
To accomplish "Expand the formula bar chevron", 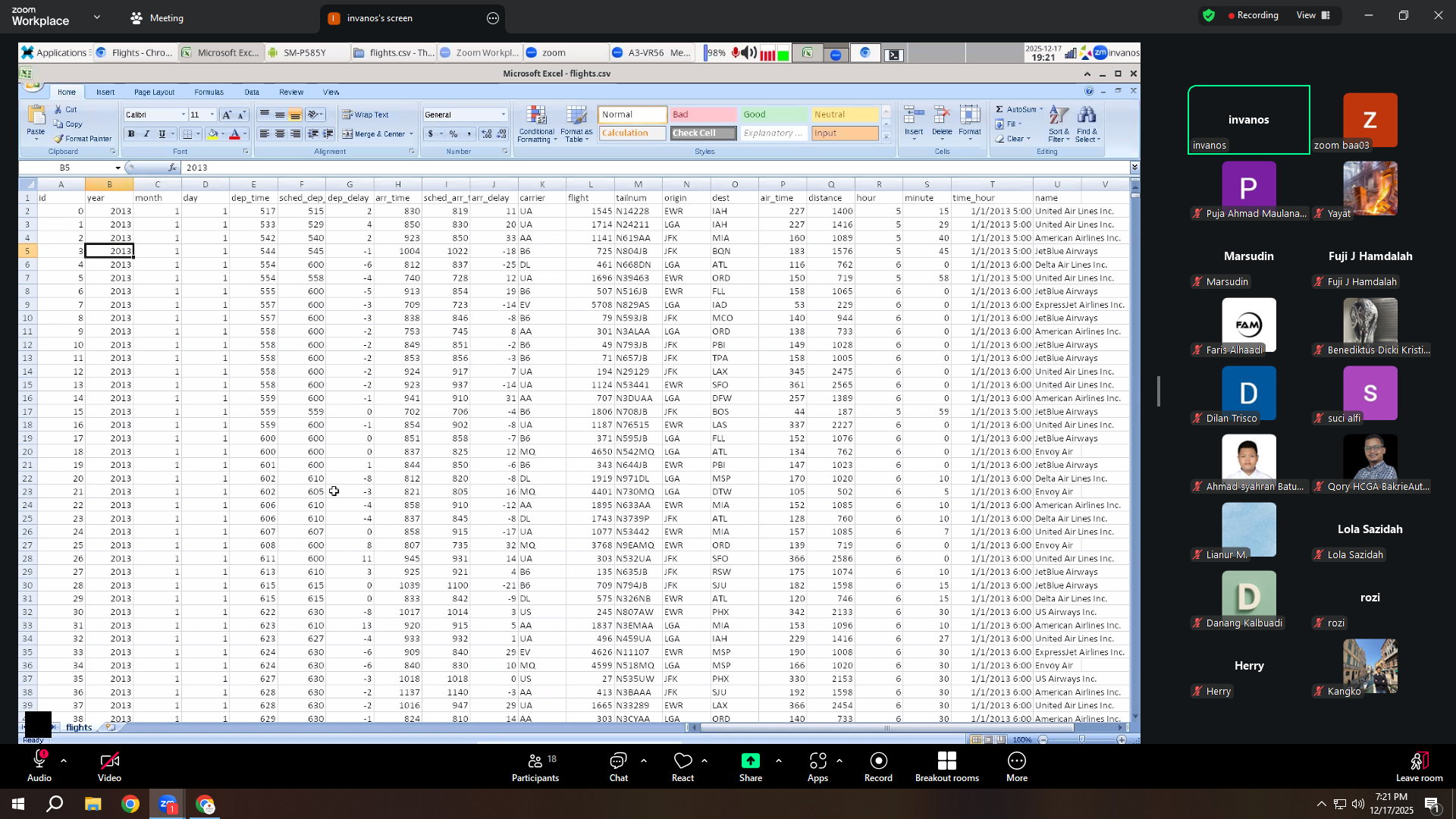I will (1134, 168).
